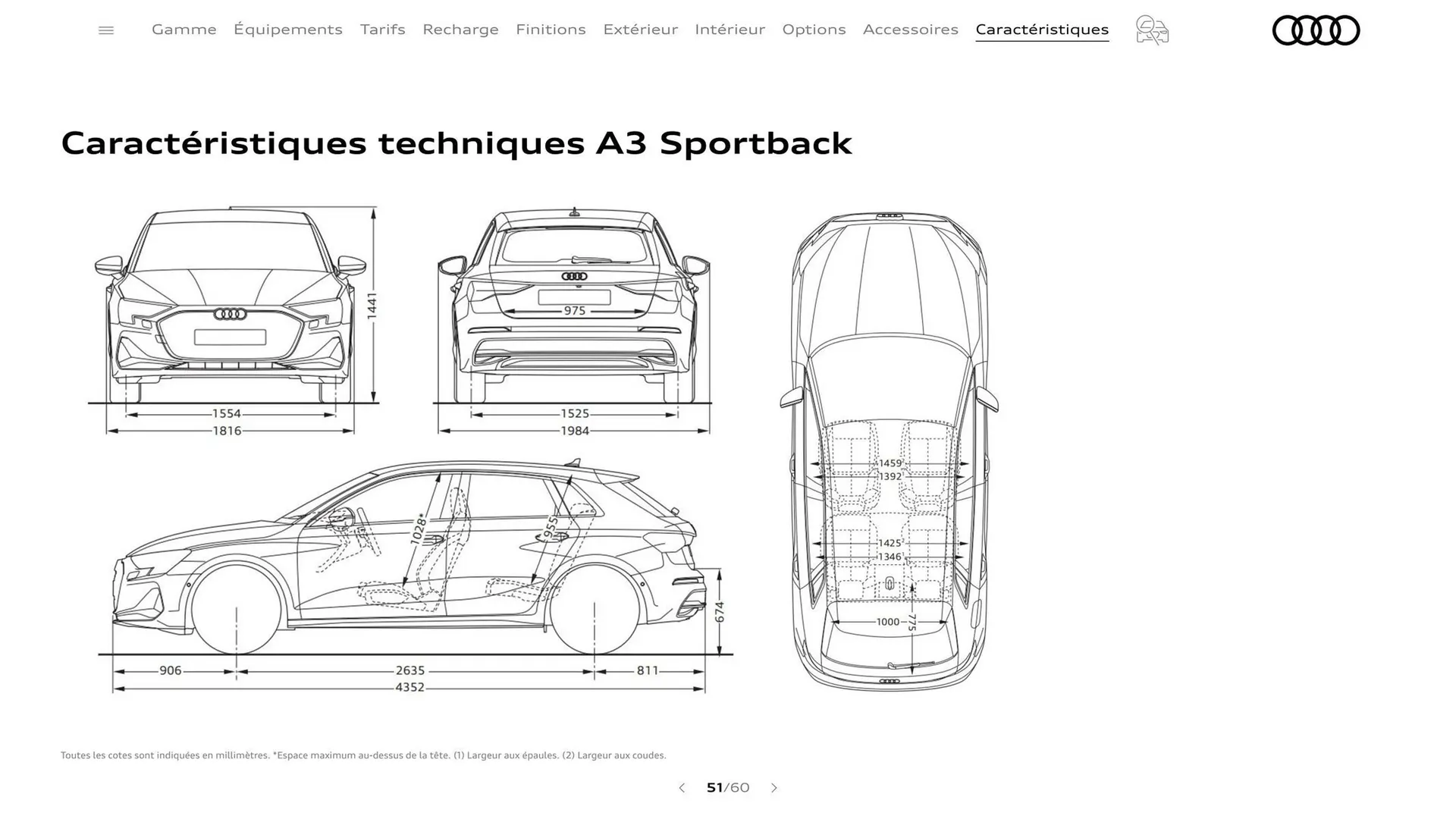Open the Gamme section
Screen dimensions: 1456x819
184,30
